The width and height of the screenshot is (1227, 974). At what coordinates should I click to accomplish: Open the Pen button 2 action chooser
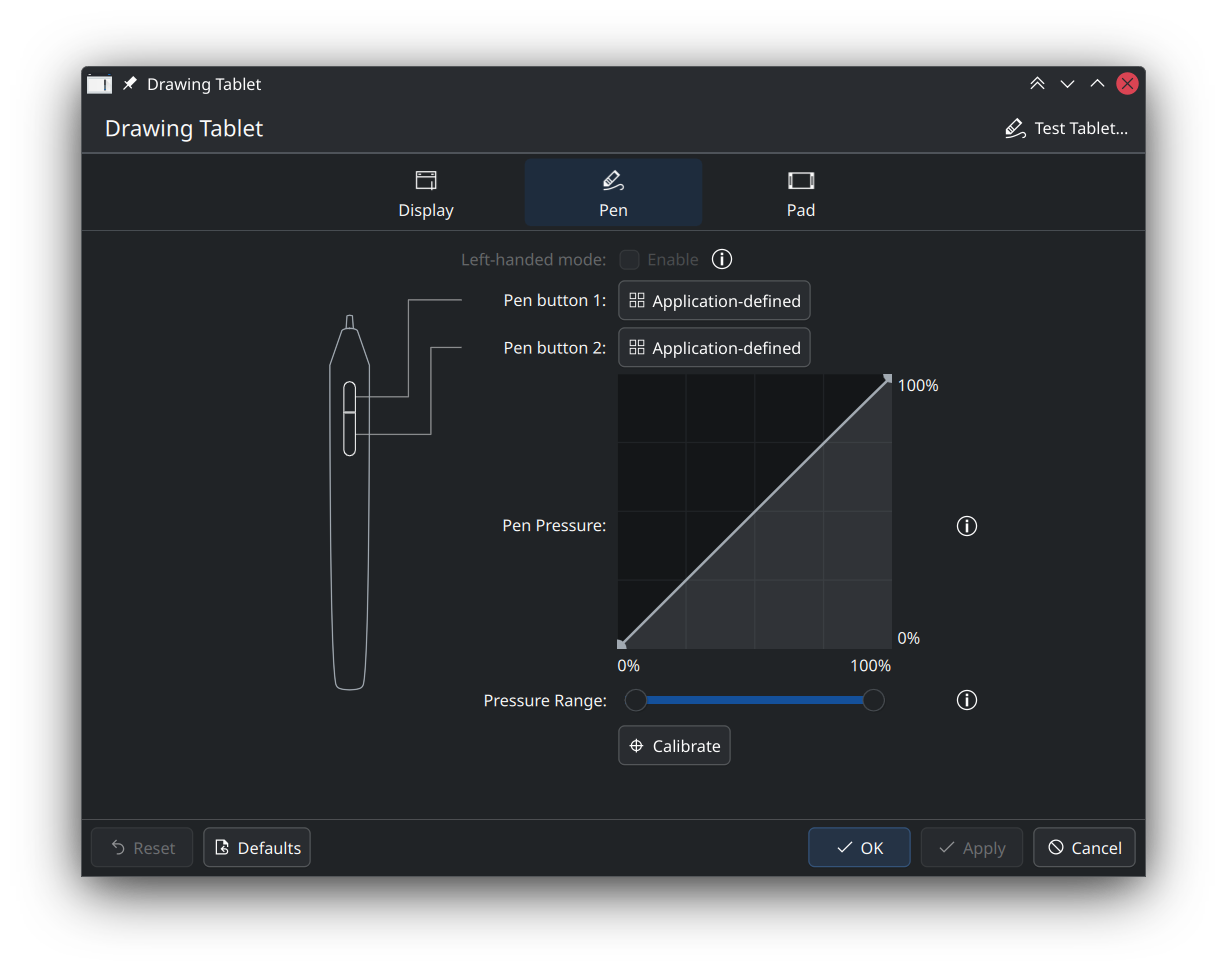pyautogui.click(x=714, y=347)
